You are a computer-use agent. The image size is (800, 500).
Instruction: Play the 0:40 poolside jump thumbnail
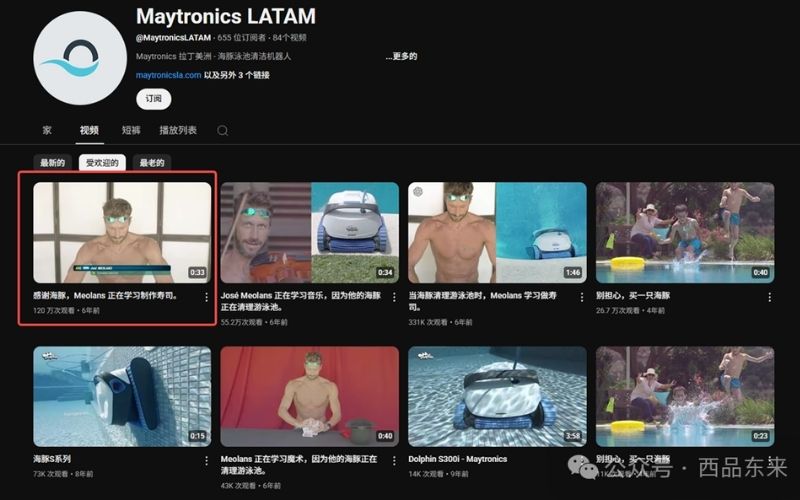(x=685, y=233)
